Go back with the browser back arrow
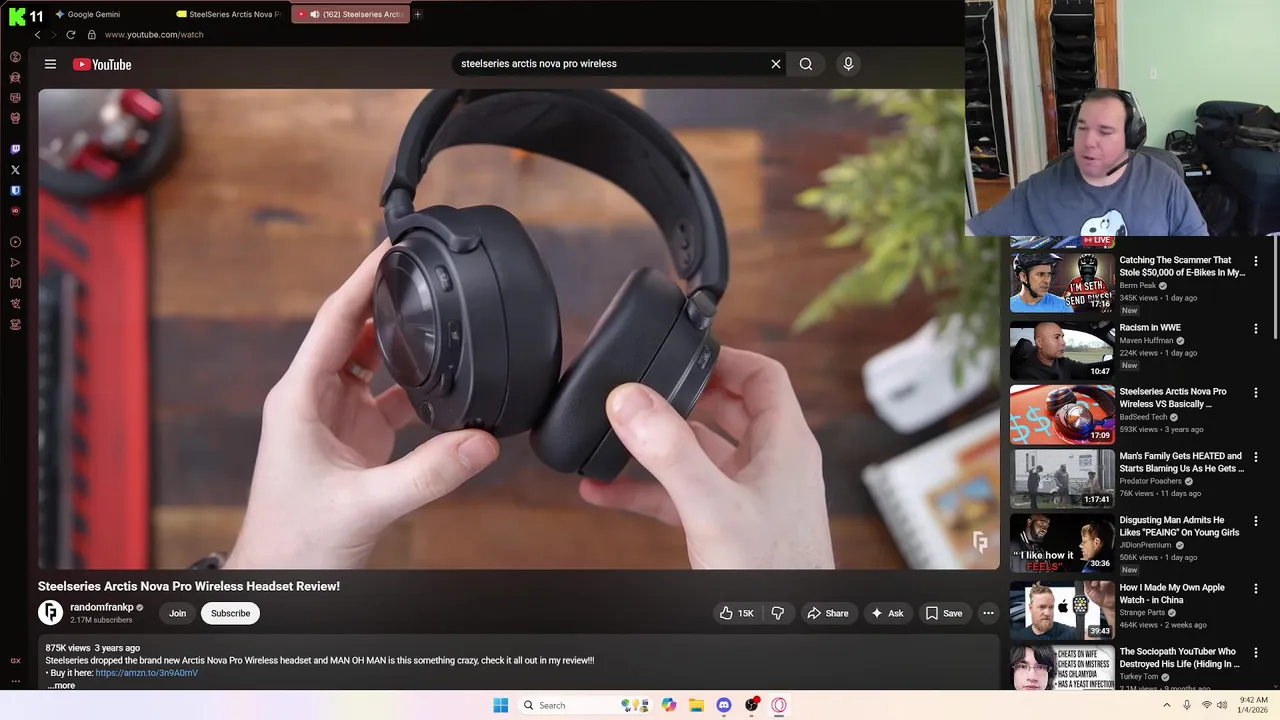The image size is (1280, 720). 38,34
